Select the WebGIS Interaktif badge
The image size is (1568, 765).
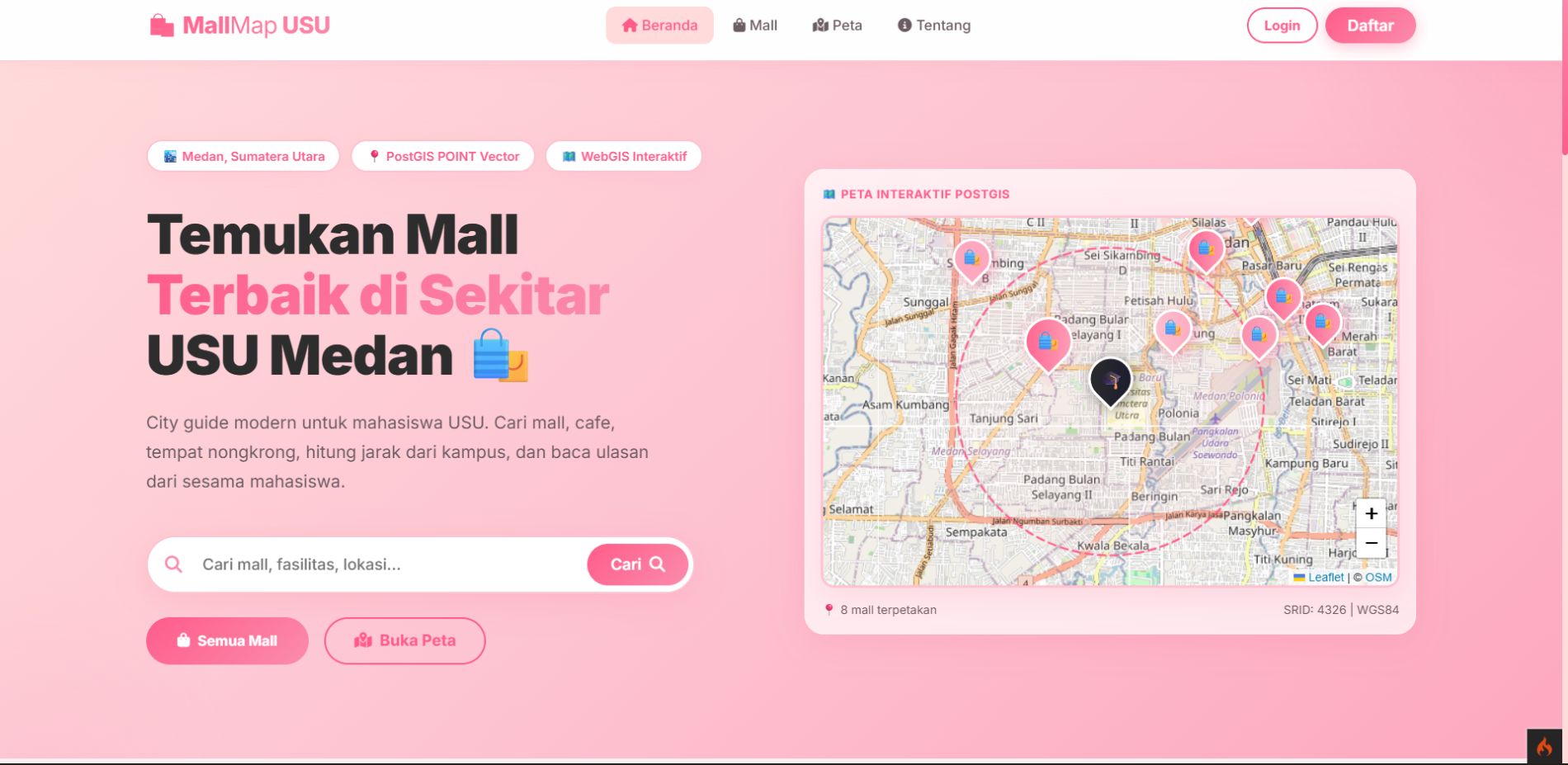(x=624, y=156)
